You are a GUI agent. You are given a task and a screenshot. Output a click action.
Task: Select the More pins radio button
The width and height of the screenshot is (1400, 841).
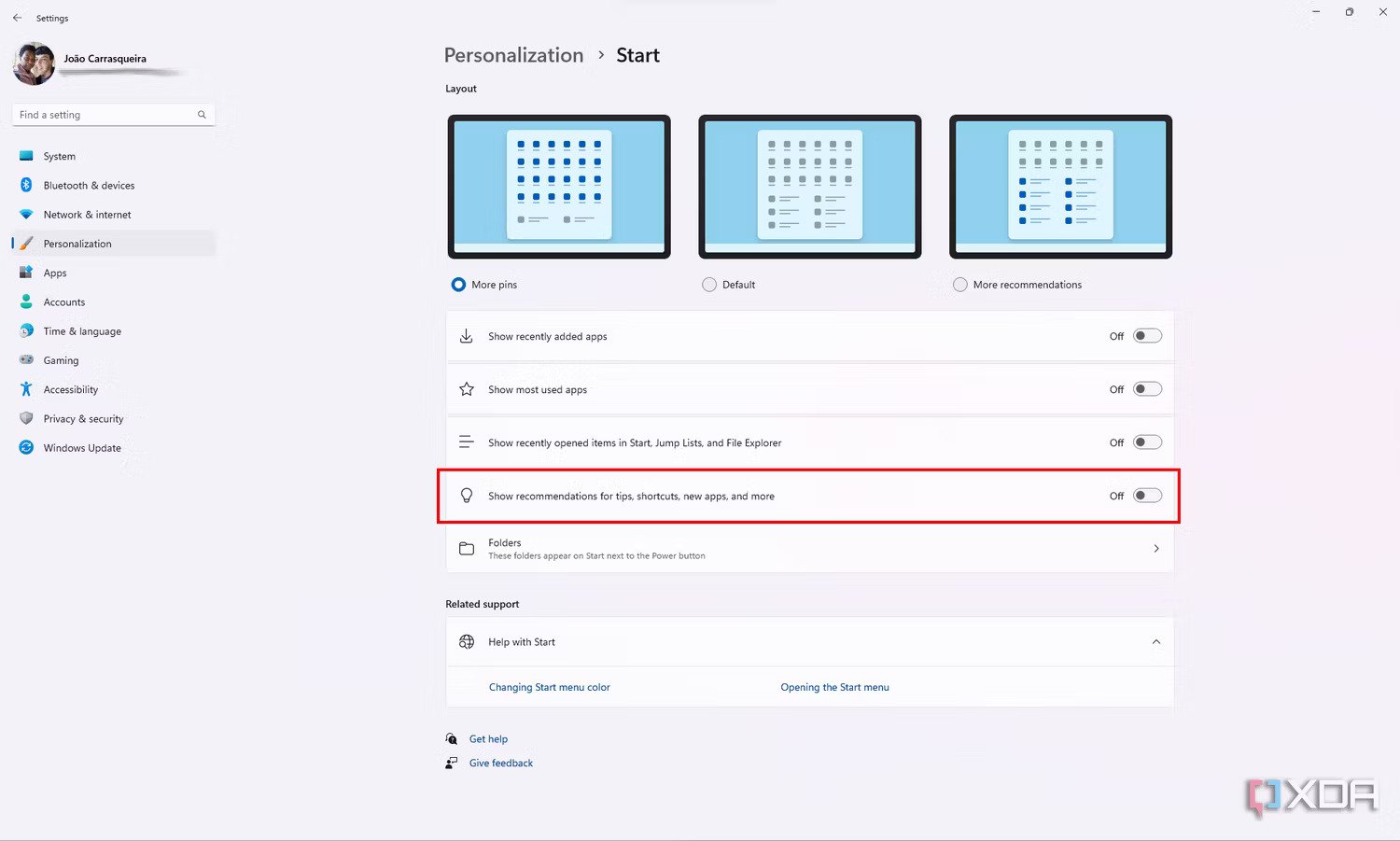tap(458, 285)
